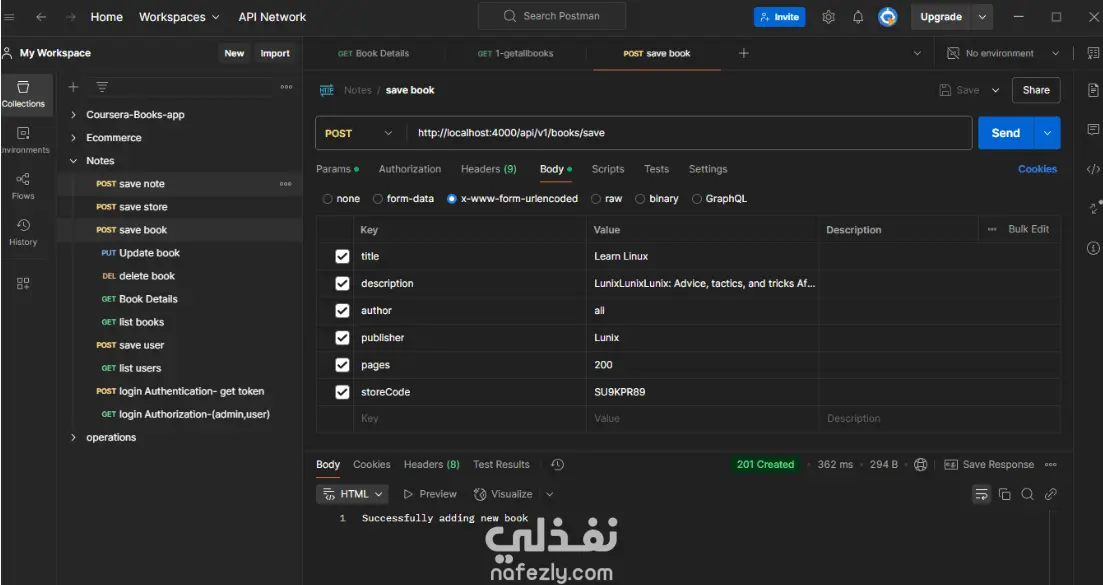Uncheck the title parameter checkbox
This screenshot has width=1103, height=585.
[x=342, y=257]
